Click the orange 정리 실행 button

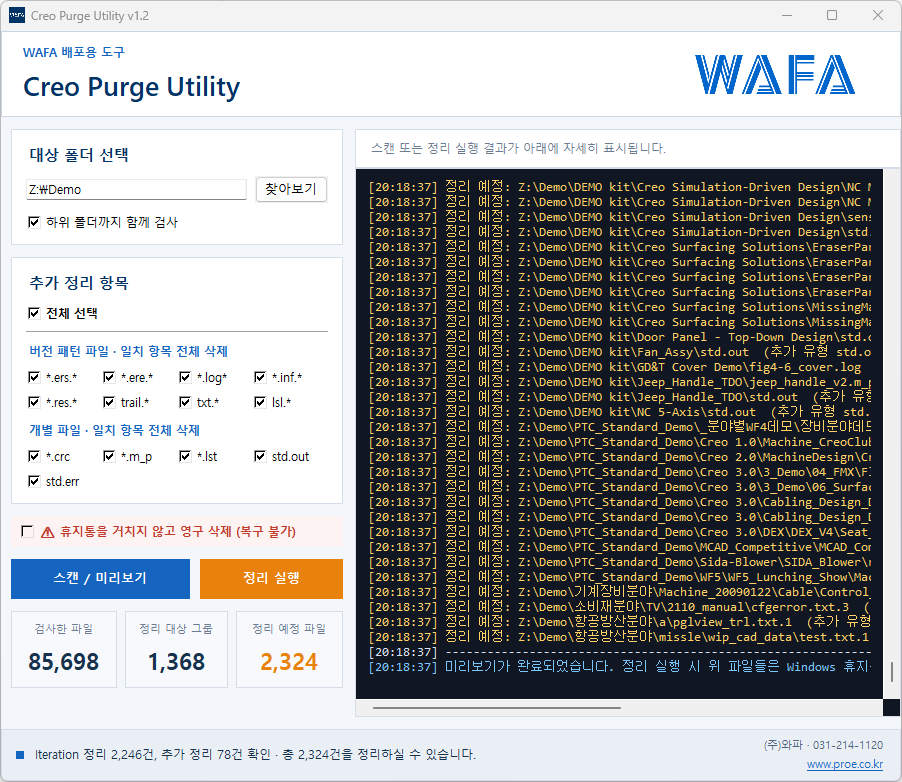click(x=271, y=578)
